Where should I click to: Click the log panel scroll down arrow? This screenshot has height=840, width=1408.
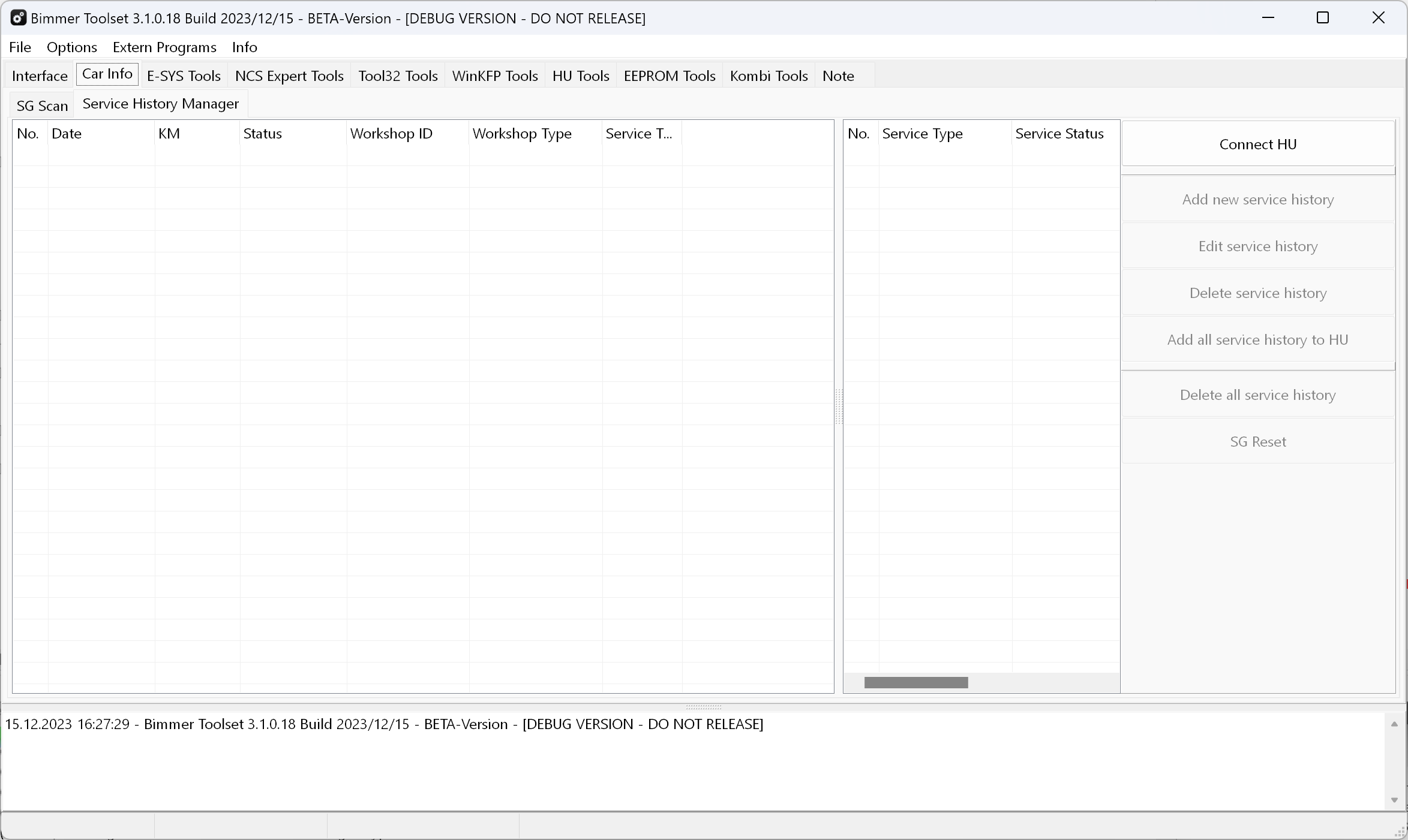1394,800
